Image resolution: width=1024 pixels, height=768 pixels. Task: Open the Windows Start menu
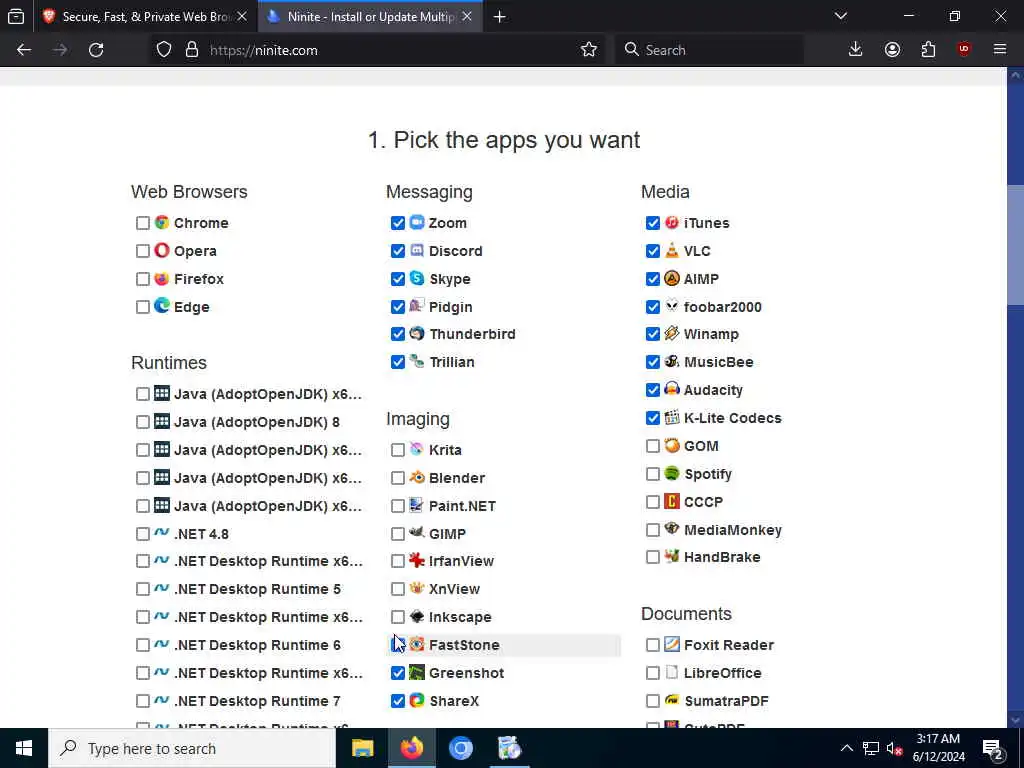click(24, 748)
